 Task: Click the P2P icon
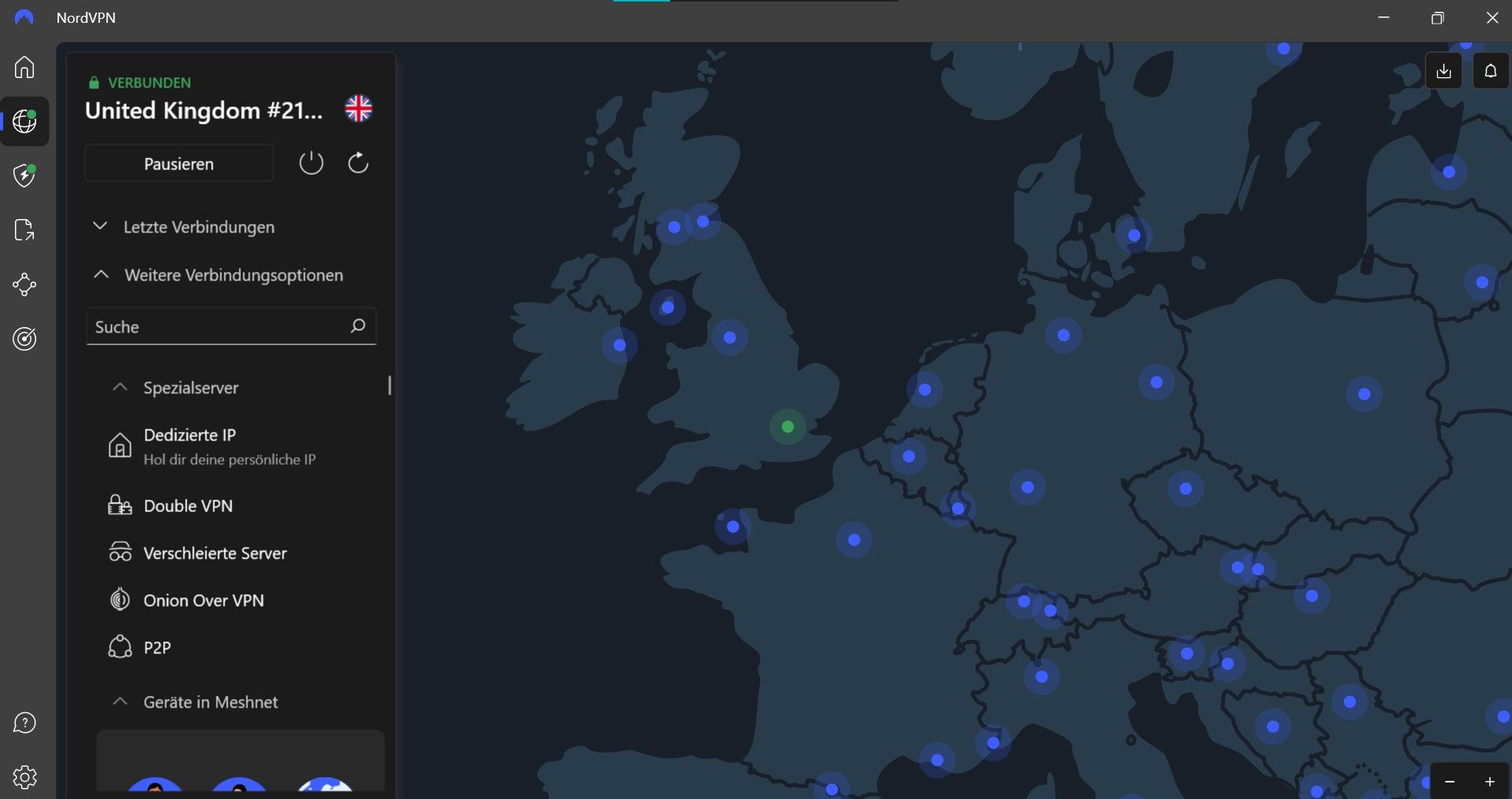[120, 647]
